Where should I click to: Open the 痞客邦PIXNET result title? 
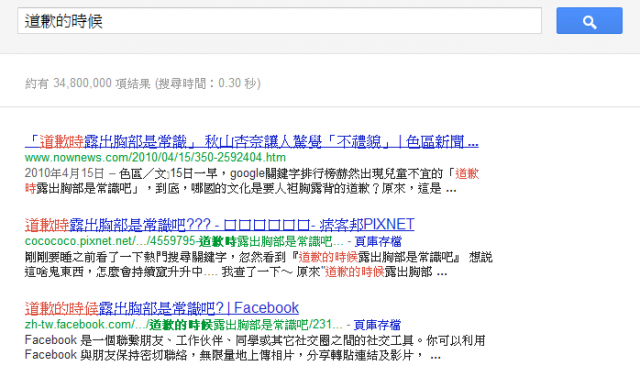click(220, 224)
